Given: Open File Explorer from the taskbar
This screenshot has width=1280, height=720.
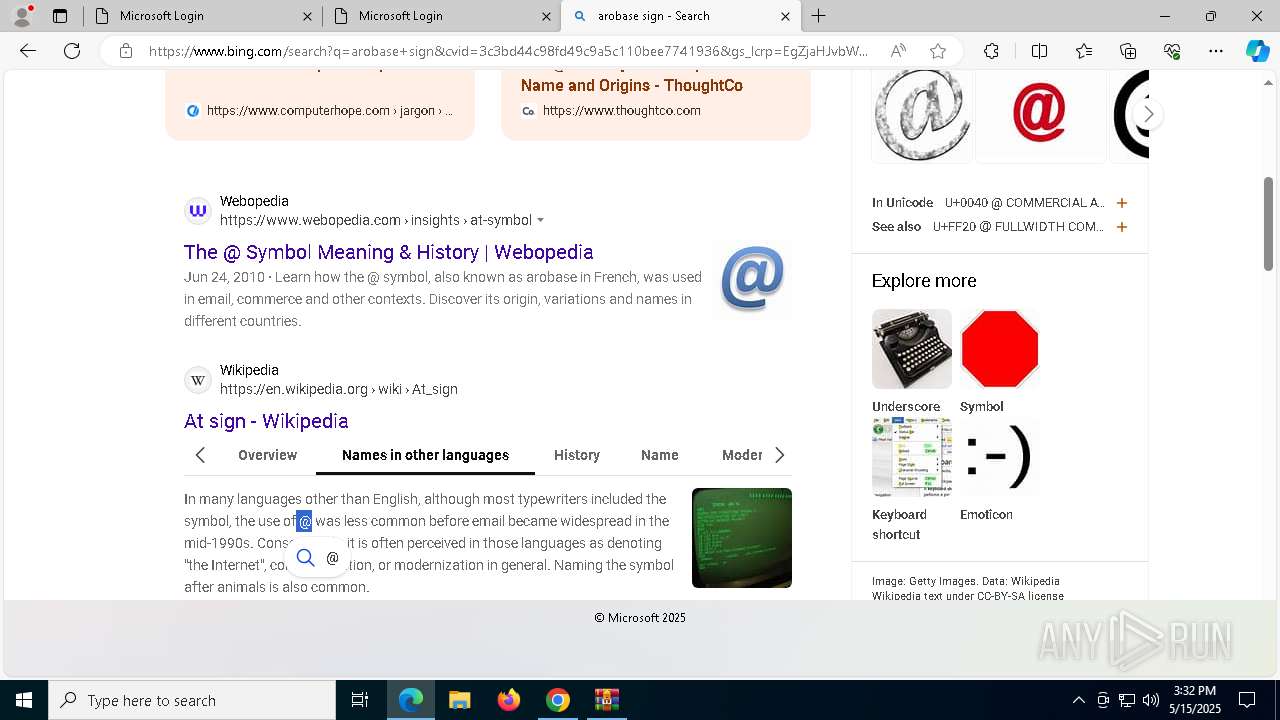Looking at the screenshot, I should click(x=459, y=700).
